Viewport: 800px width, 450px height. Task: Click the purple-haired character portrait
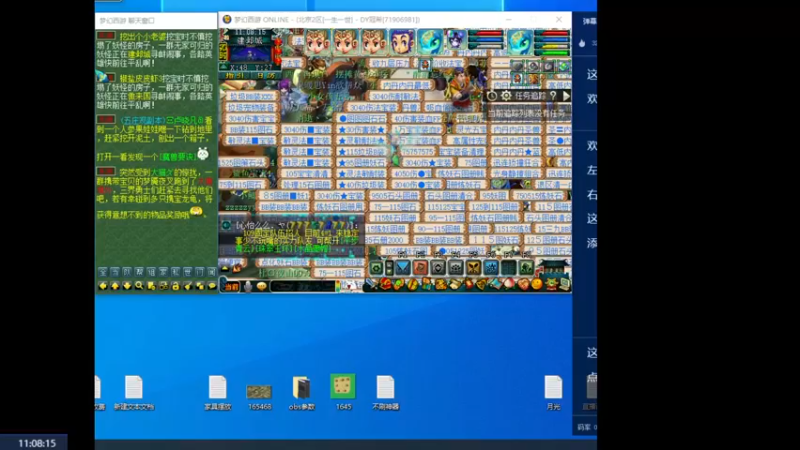(x=402, y=41)
